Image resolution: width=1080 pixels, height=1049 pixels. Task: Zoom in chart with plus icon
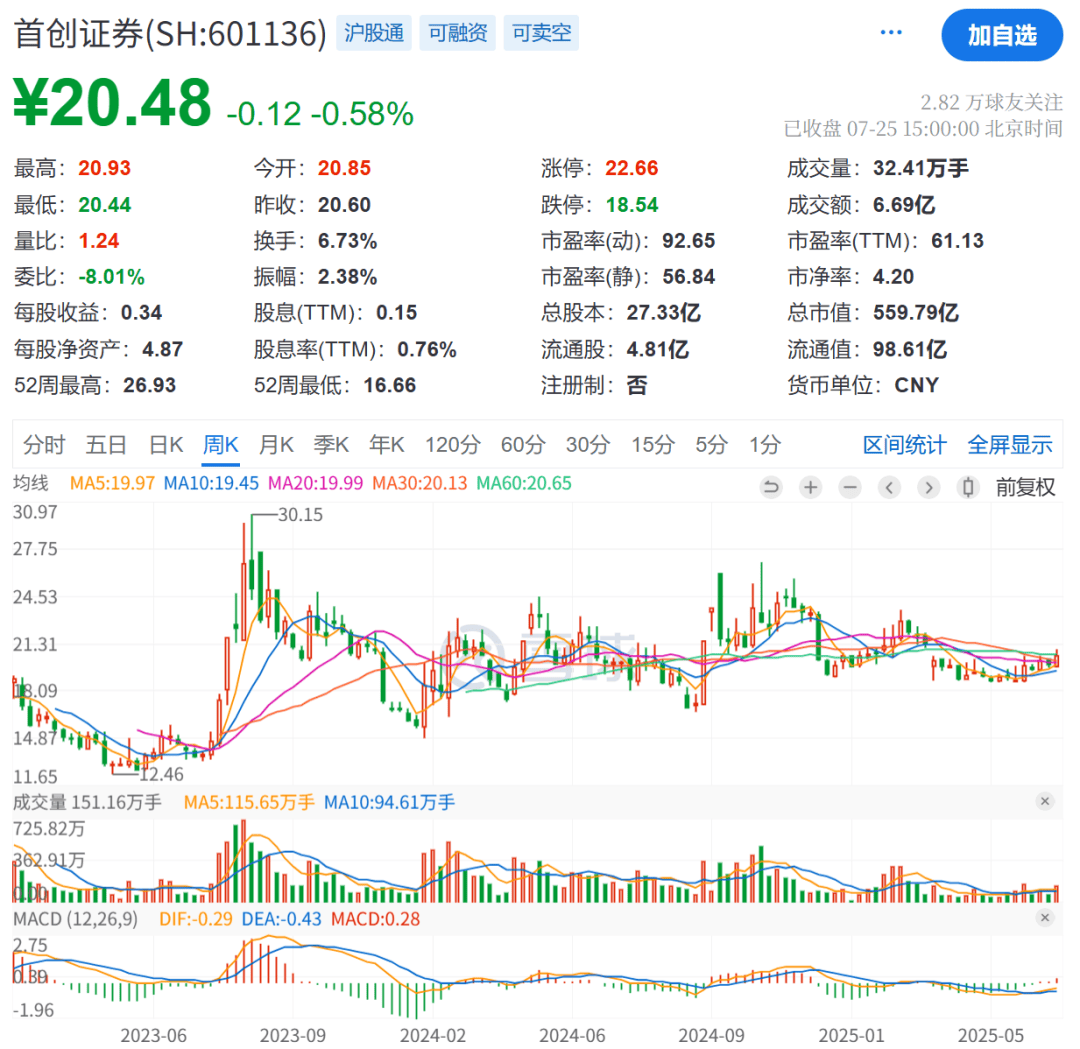(811, 488)
